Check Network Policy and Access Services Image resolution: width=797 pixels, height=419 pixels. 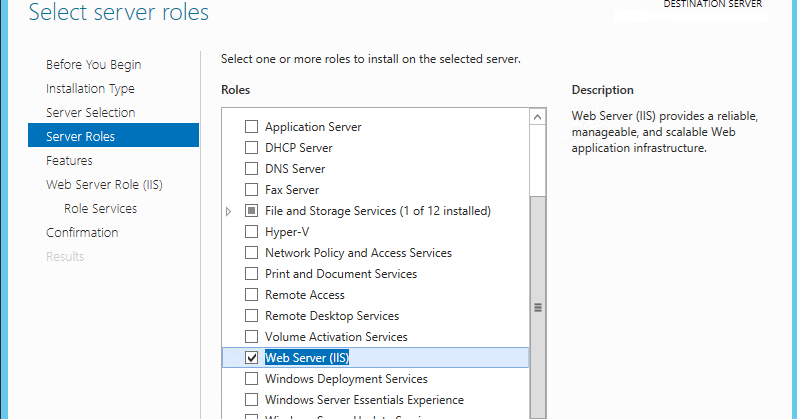pyautogui.click(x=252, y=253)
